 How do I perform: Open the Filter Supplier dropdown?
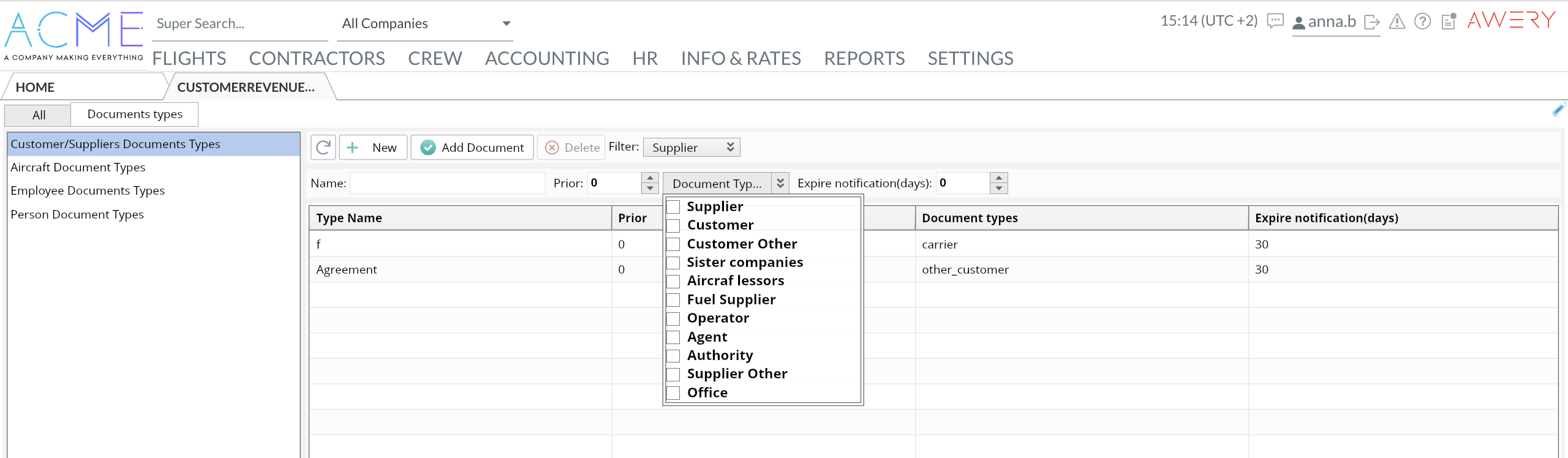[x=692, y=148]
